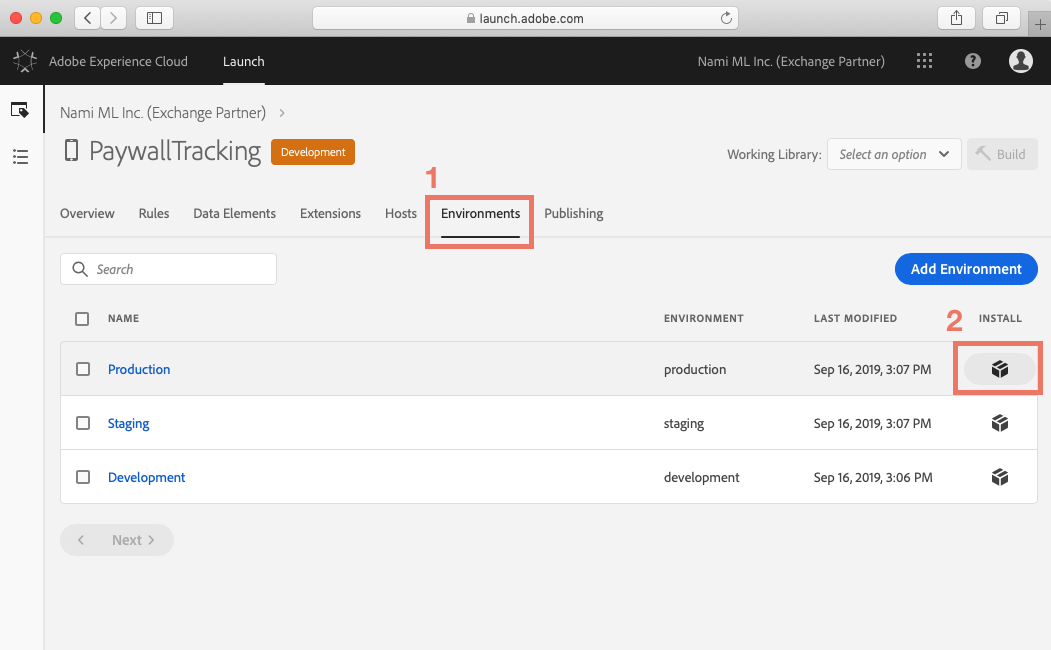Open a new tab with the plus button
The height and width of the screenshot is (650, 1051).
click(1040, 25)
